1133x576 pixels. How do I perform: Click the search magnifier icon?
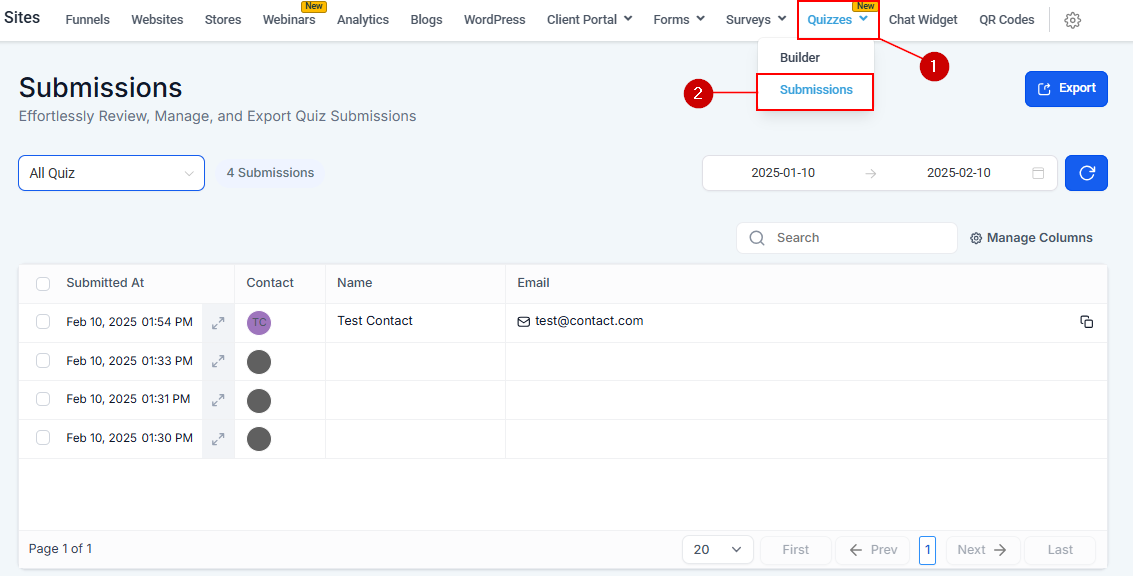click(x=757, y=238)
